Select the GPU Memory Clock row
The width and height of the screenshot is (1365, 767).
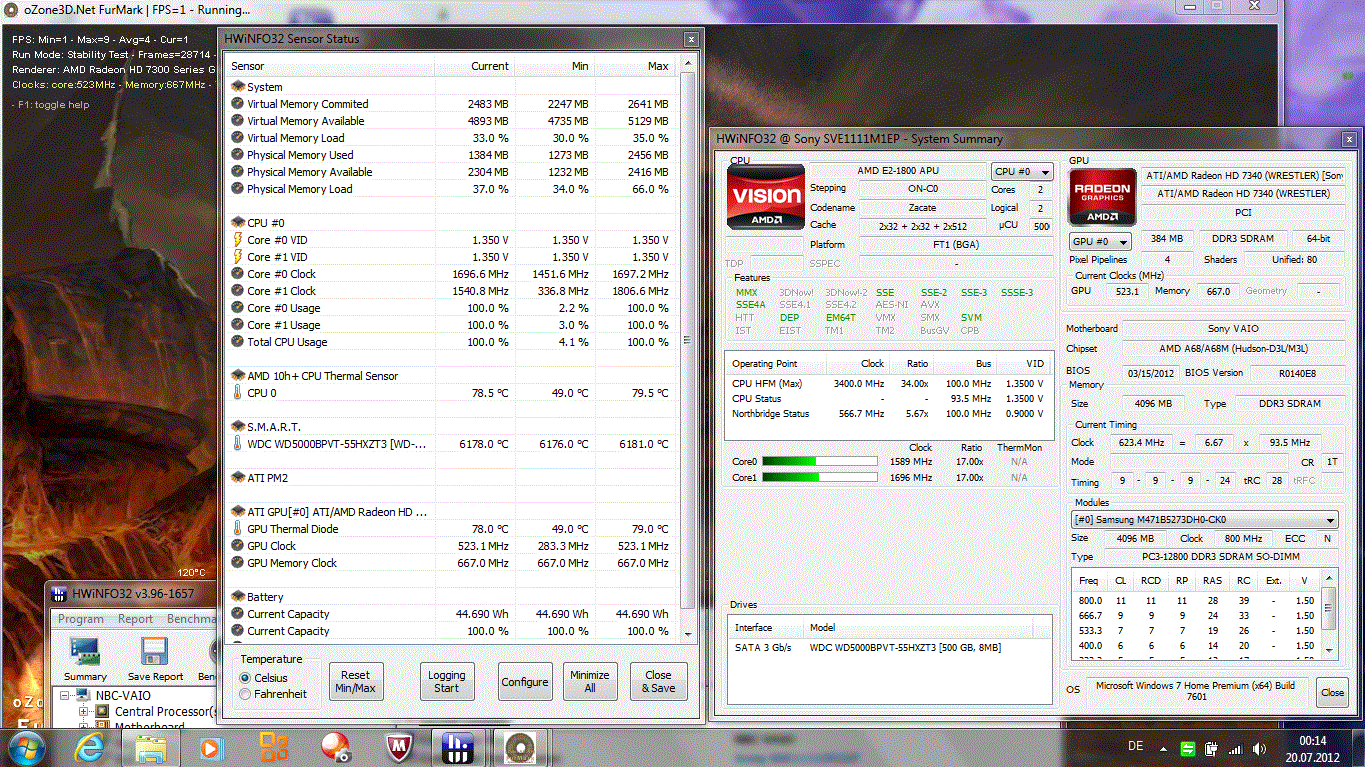tap(452, 563)
